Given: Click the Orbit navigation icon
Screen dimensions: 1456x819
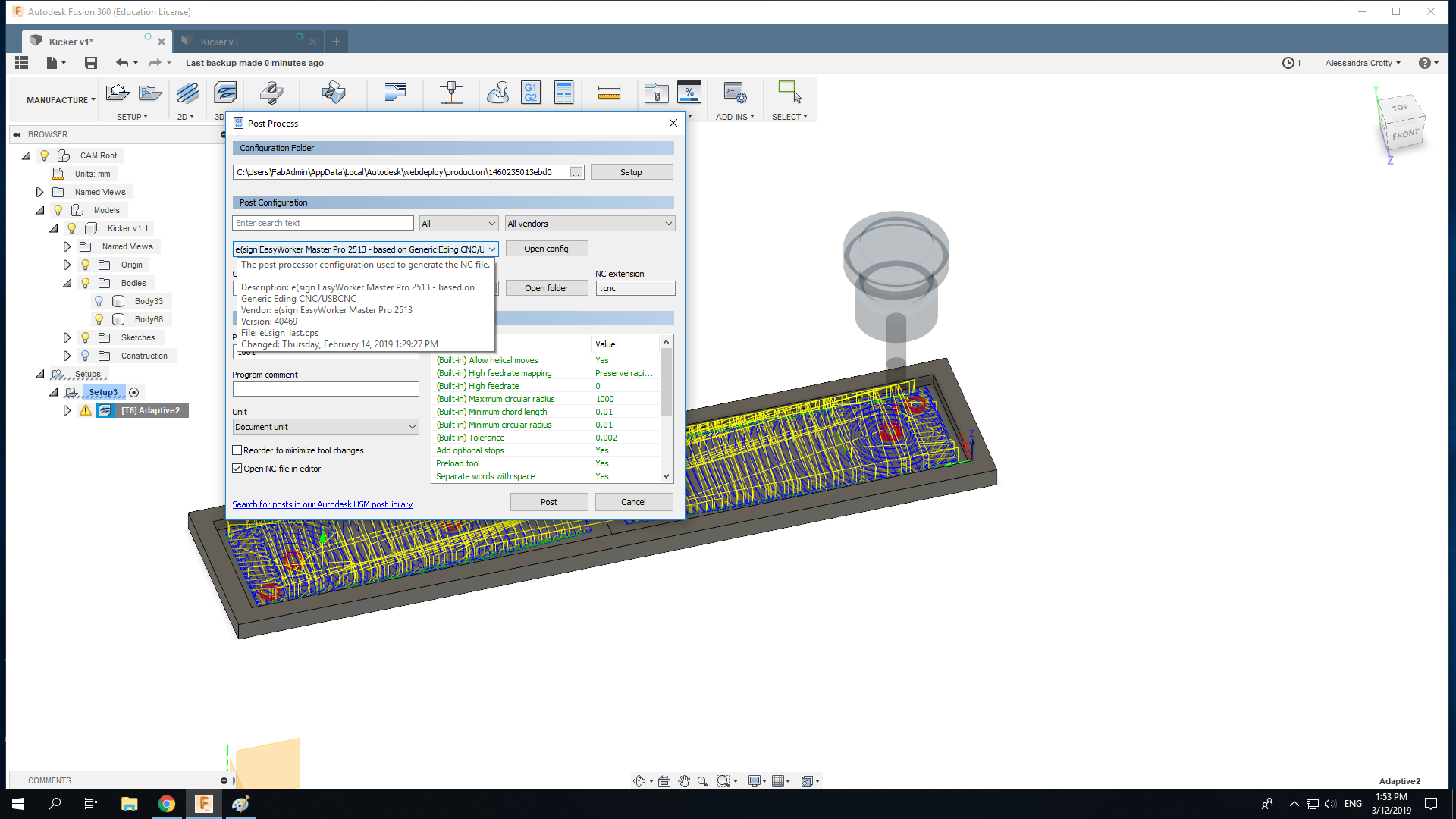Looking at the screenshot, I should point(640,781).
